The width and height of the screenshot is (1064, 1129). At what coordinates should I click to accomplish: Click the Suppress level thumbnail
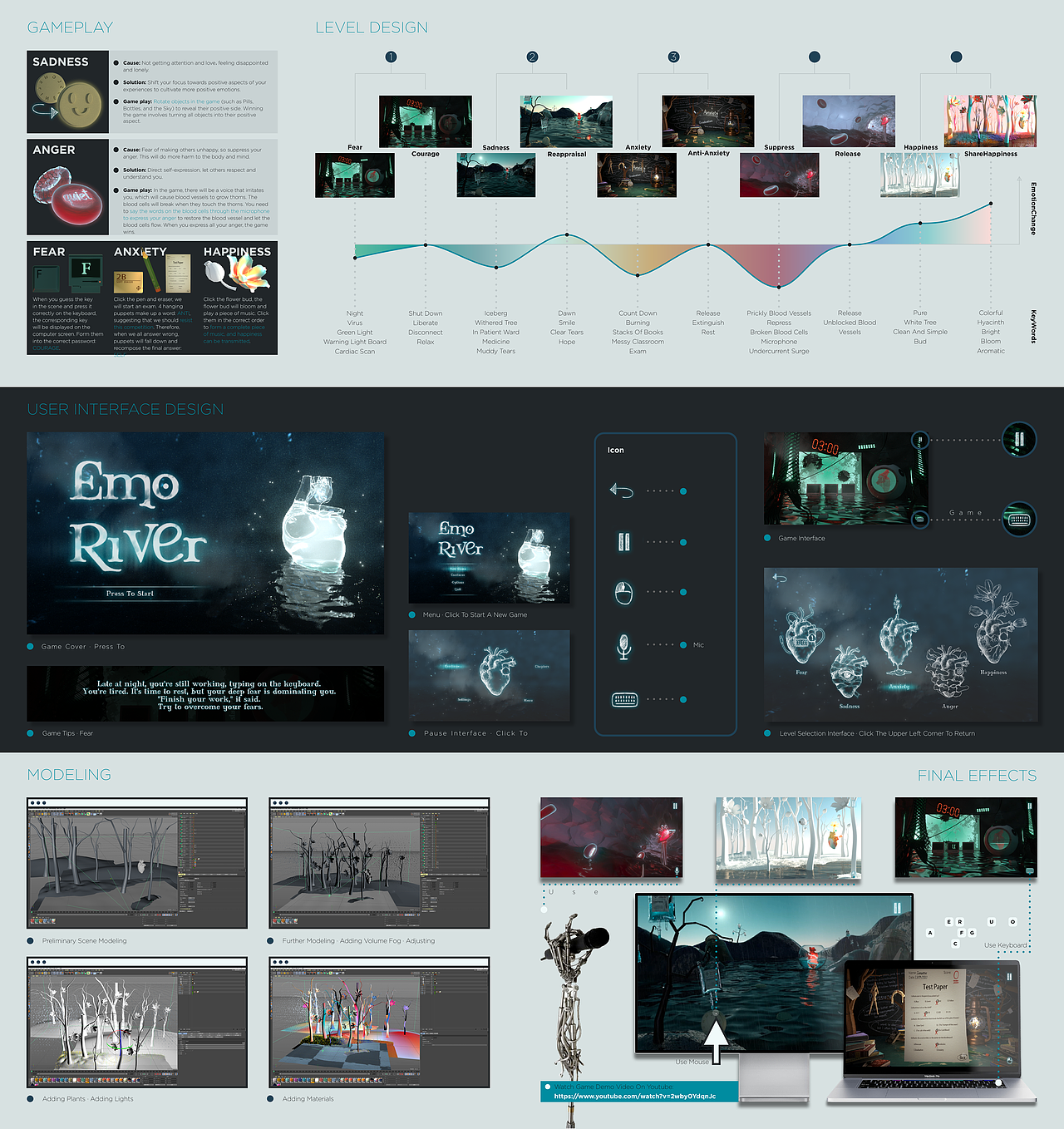(x=780, y=175)
